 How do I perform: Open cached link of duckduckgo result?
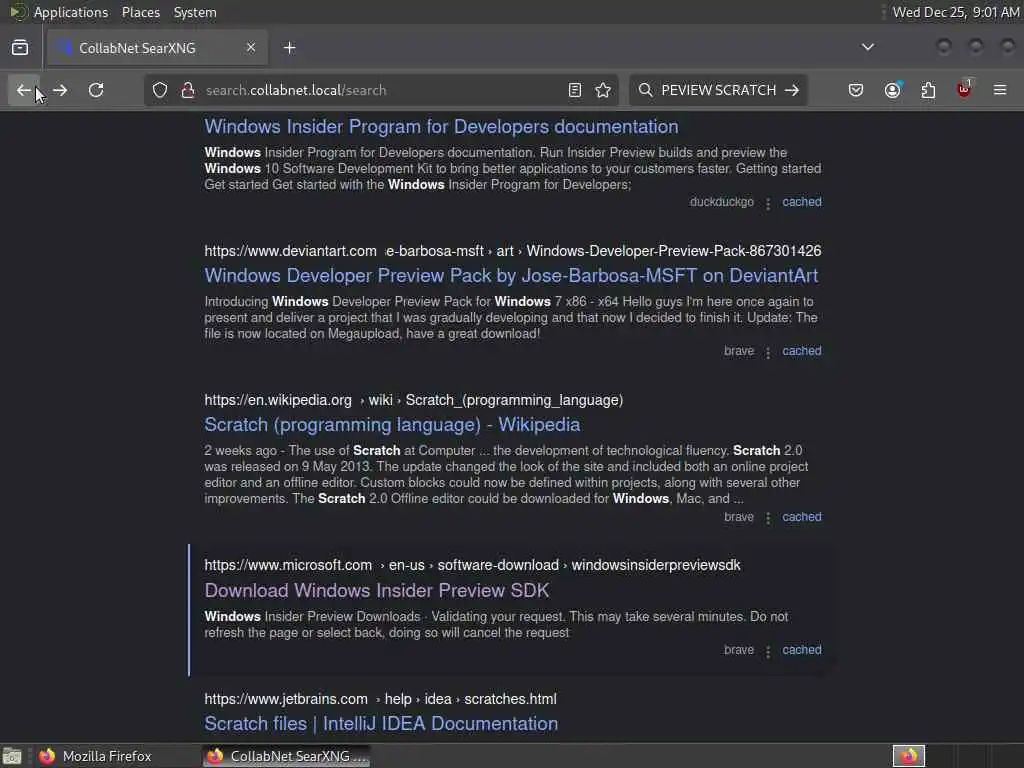coord(802,202)
